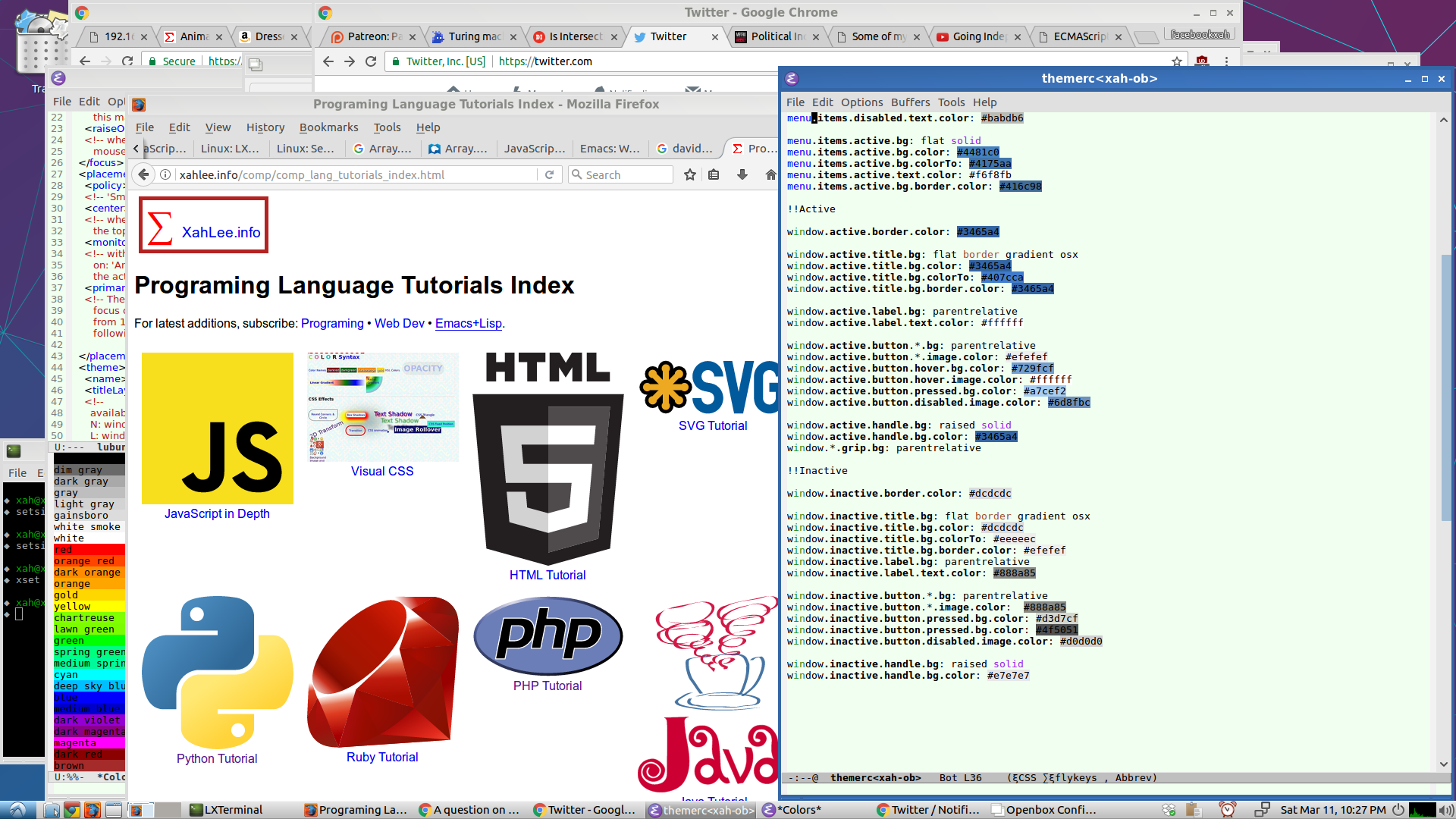Bookmark Twitter page with Chrome star icon
Screen dimensions: 1456x819
(1177, 61)
